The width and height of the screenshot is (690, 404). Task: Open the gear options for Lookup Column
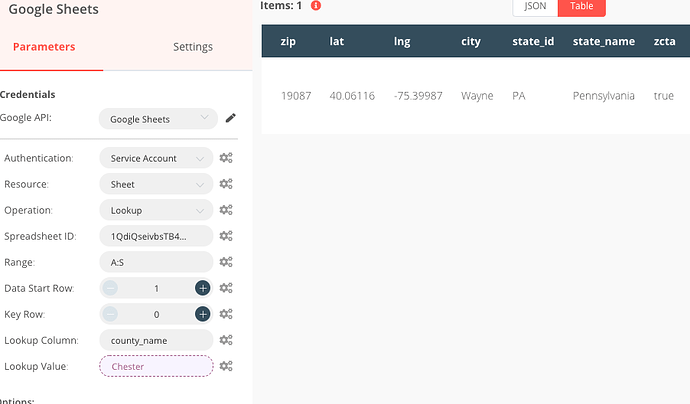[227, 340]
